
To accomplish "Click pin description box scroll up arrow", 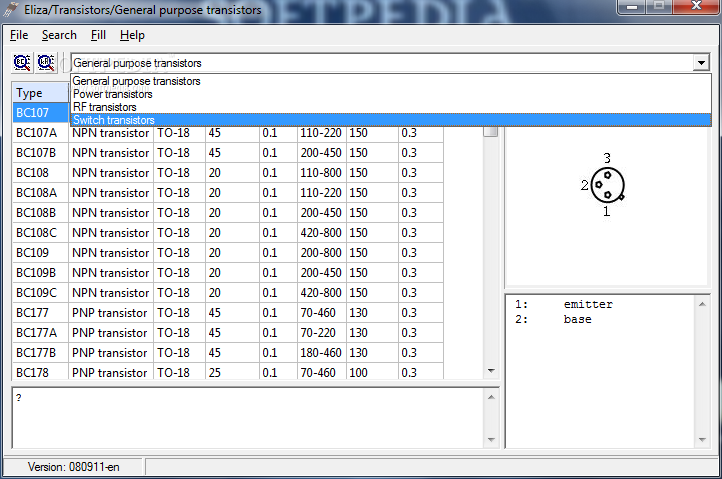I will [702, 304].
